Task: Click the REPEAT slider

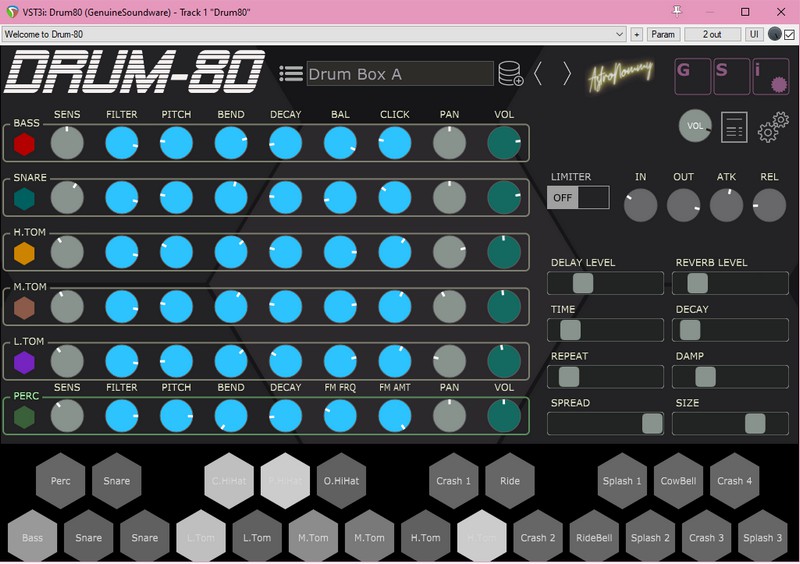Action: tap(605, 377)
